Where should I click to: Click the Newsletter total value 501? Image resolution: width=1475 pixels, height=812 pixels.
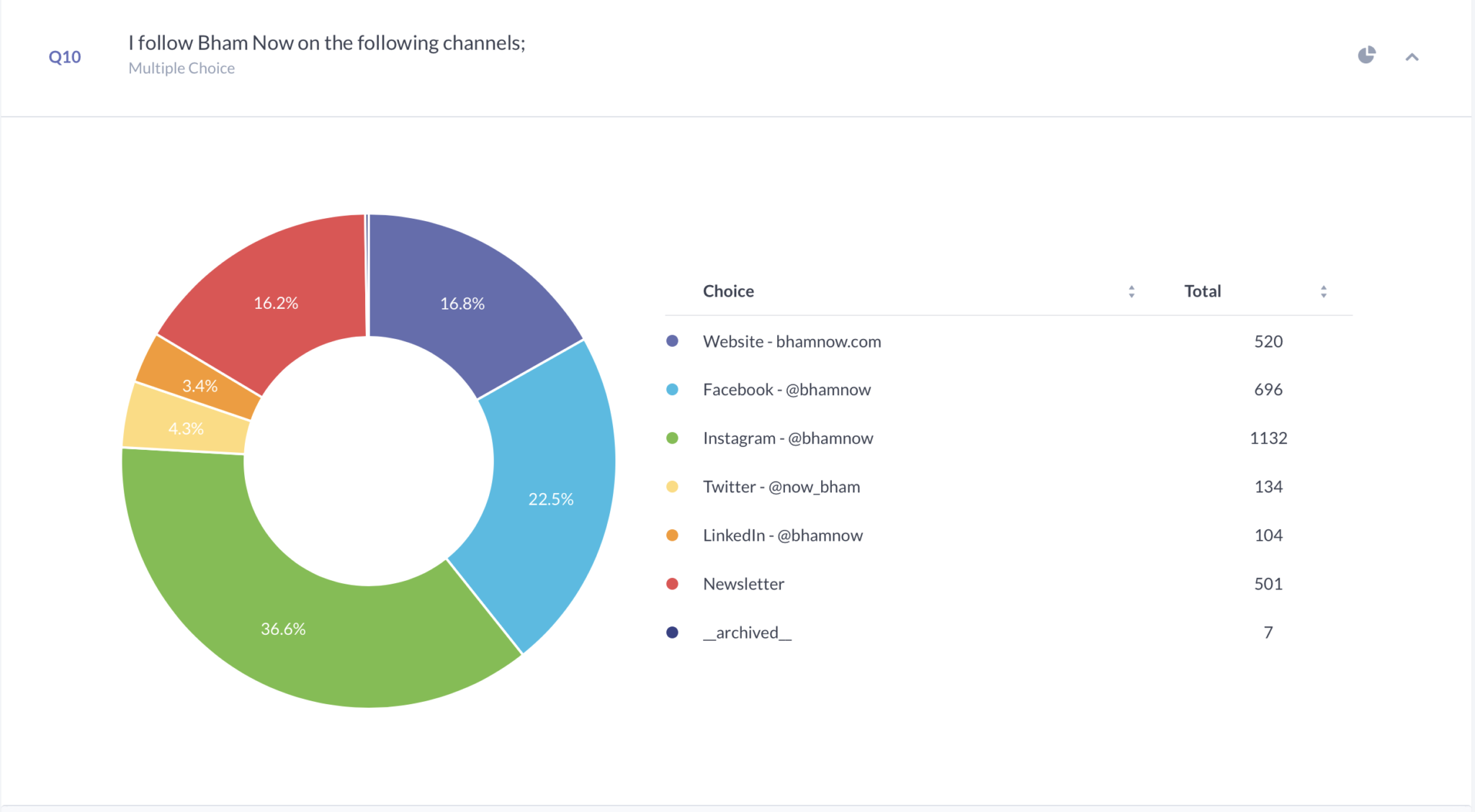(1268, 584)
